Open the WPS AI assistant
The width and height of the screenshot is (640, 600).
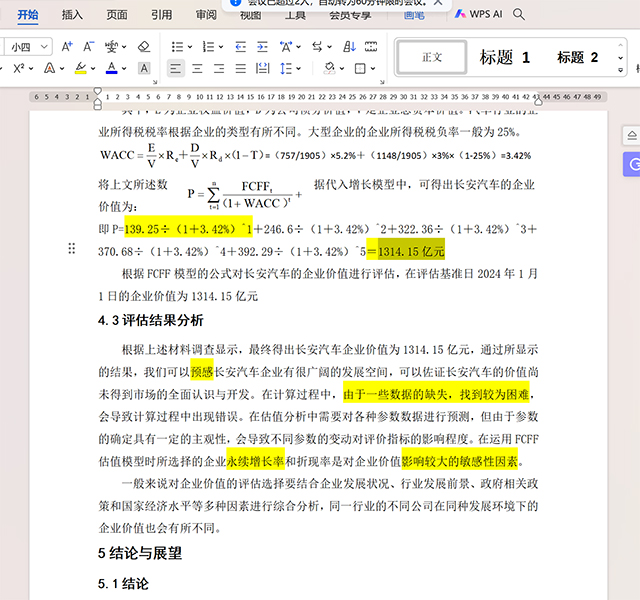point(478,14)
